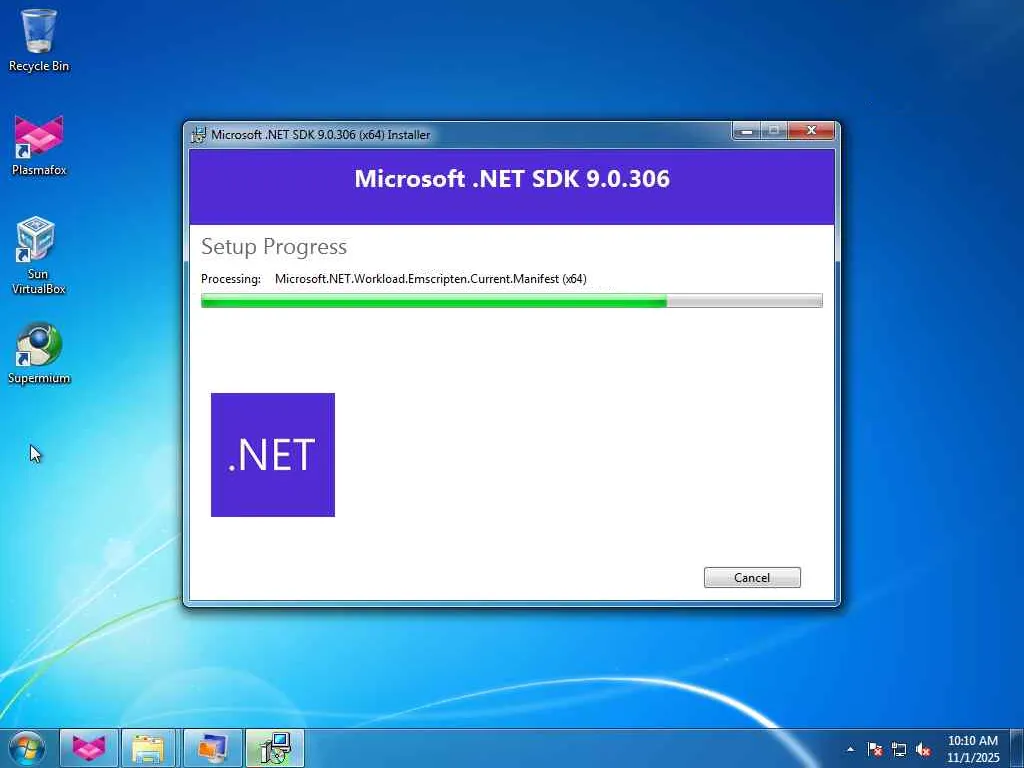This screenshot has height=768, width=1024.
Task: Open the clock showing 10:10 AM
Action: 972,748
